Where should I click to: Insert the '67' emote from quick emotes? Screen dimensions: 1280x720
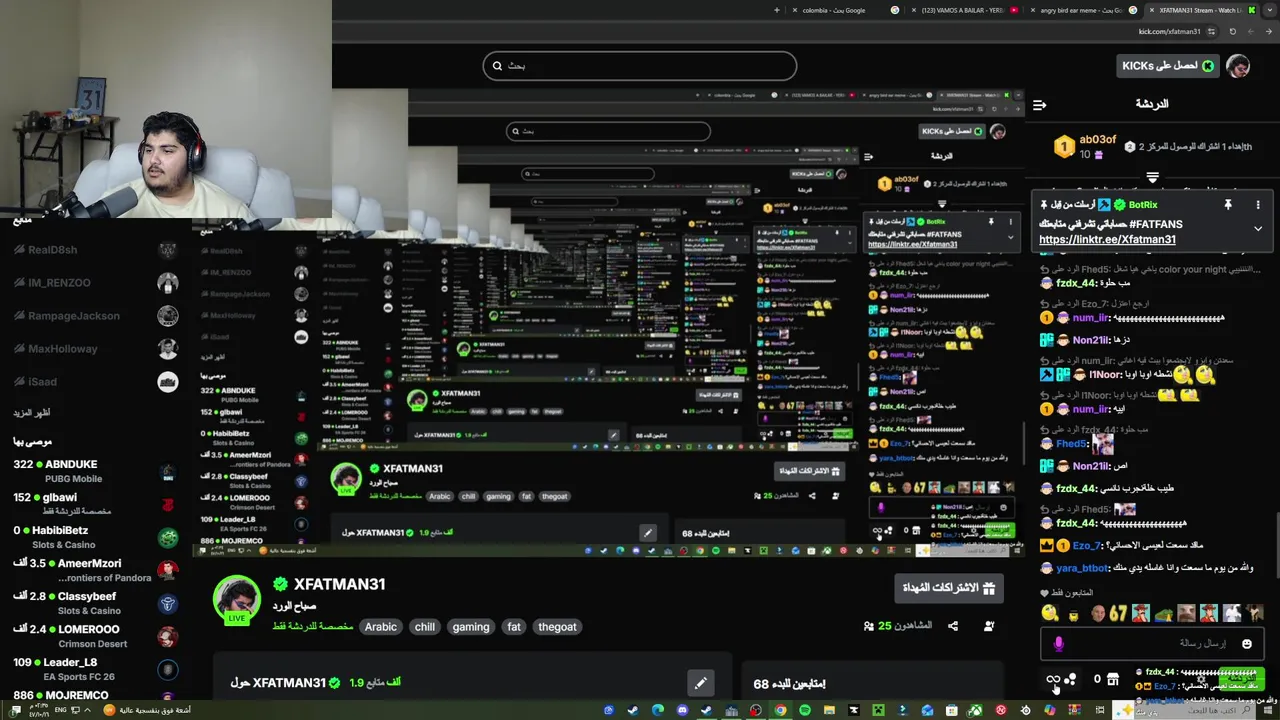tap(1118, 613)
